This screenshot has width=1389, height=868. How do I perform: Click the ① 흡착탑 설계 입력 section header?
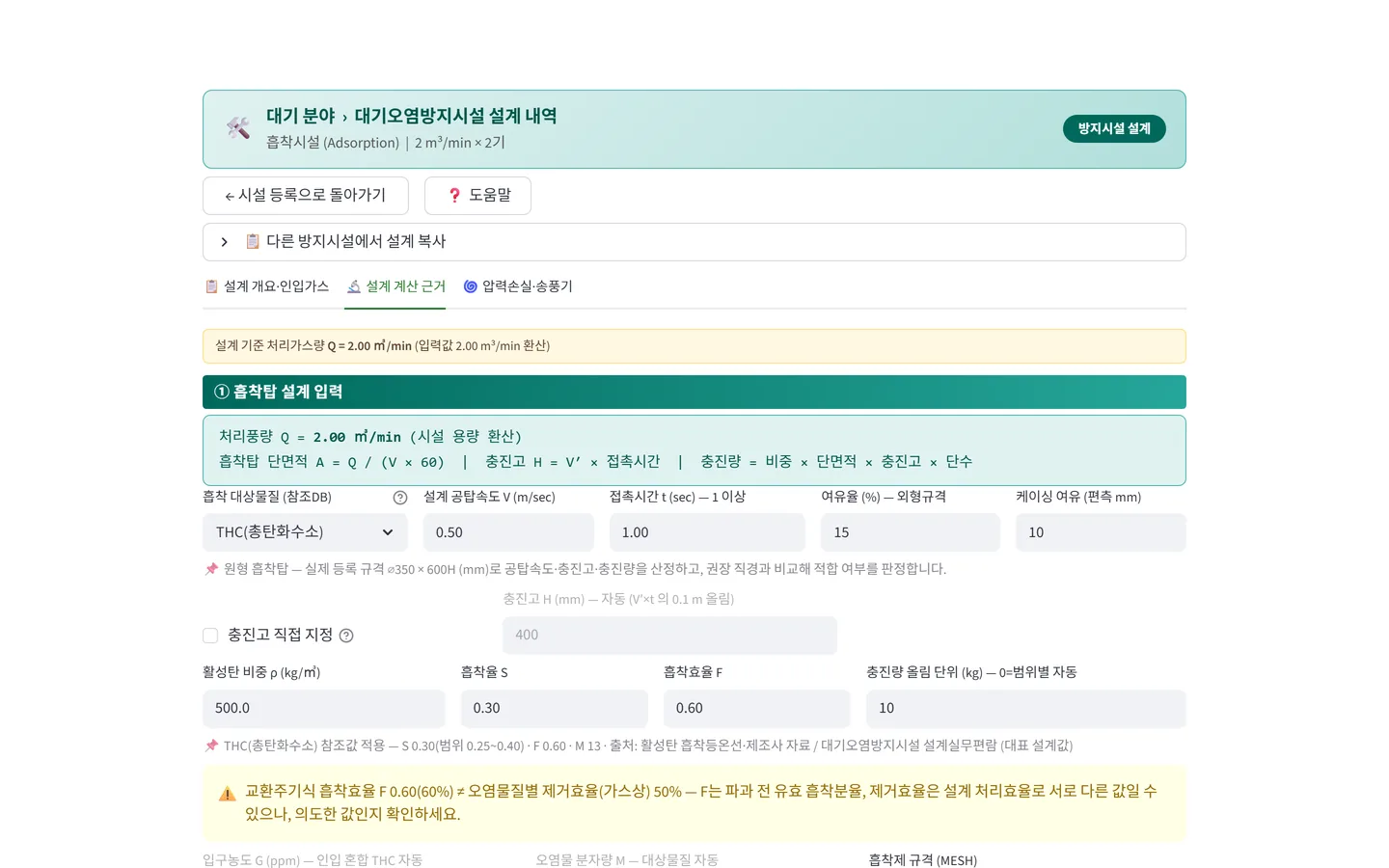coord(694,393)
